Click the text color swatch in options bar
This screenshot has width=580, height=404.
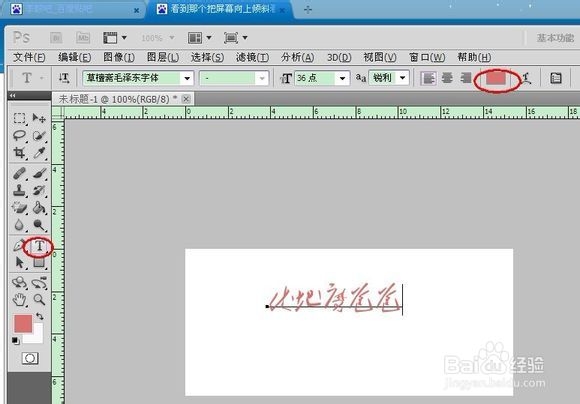click(x=496, y=78)
